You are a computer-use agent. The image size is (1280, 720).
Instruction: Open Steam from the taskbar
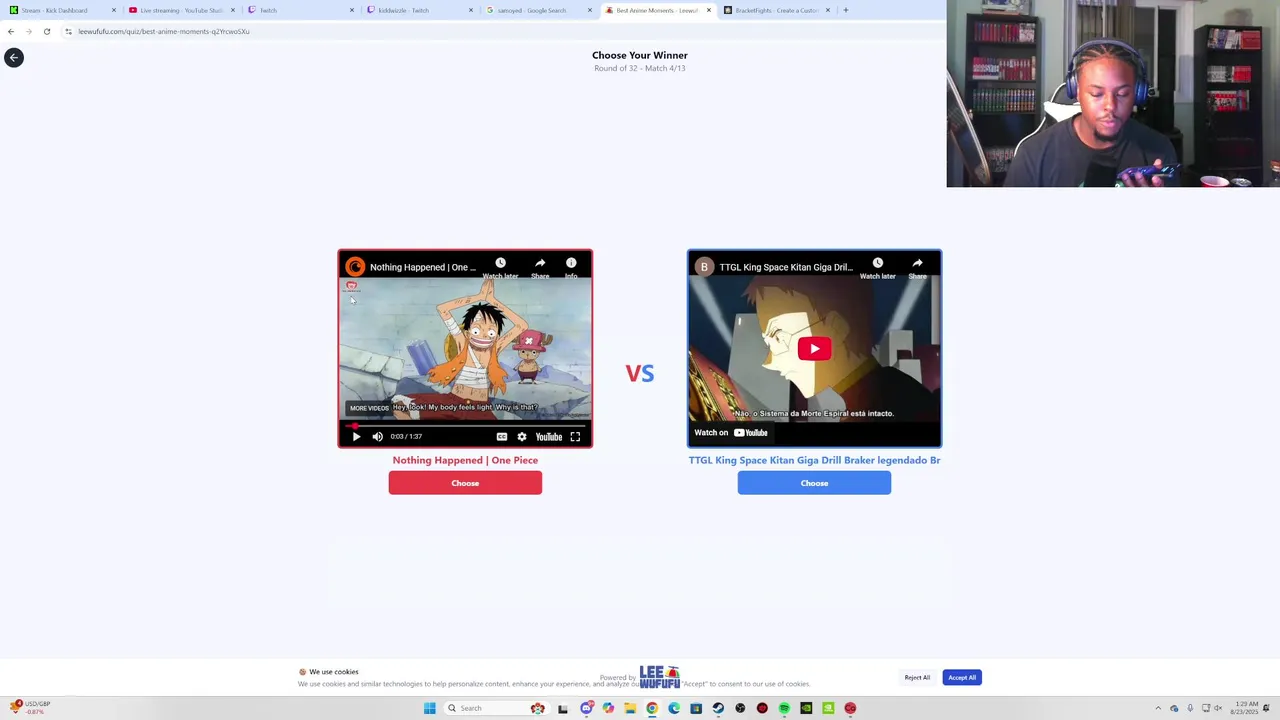coord(718,708)
